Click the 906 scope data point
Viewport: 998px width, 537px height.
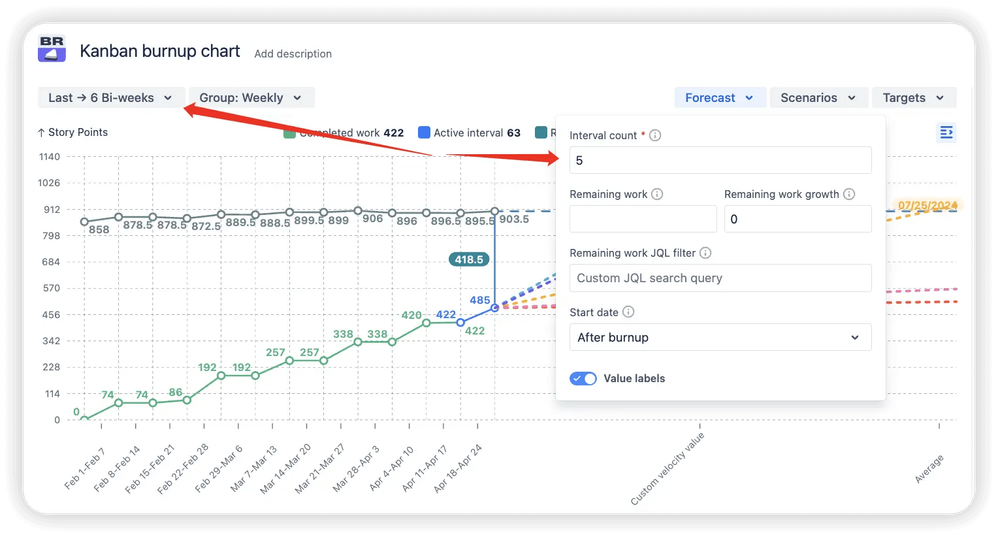pos(358,211)
